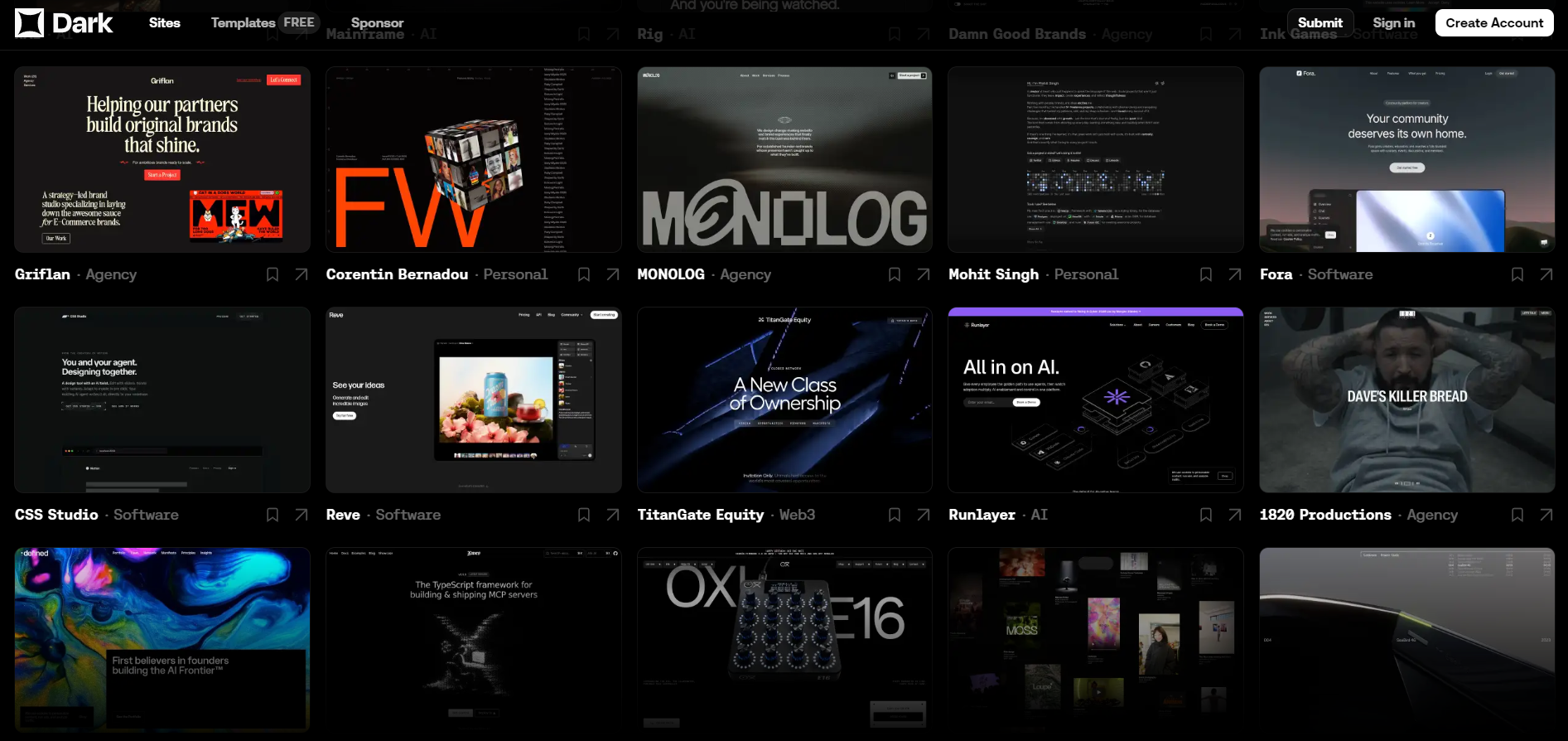Click the Sign in link
The image size is (1568, 741).
1394,23
